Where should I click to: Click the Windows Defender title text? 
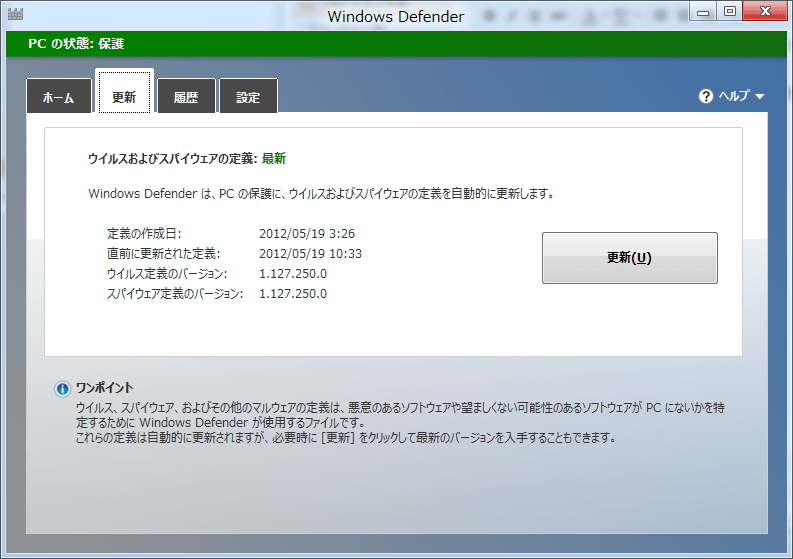[x=395, y=17]
